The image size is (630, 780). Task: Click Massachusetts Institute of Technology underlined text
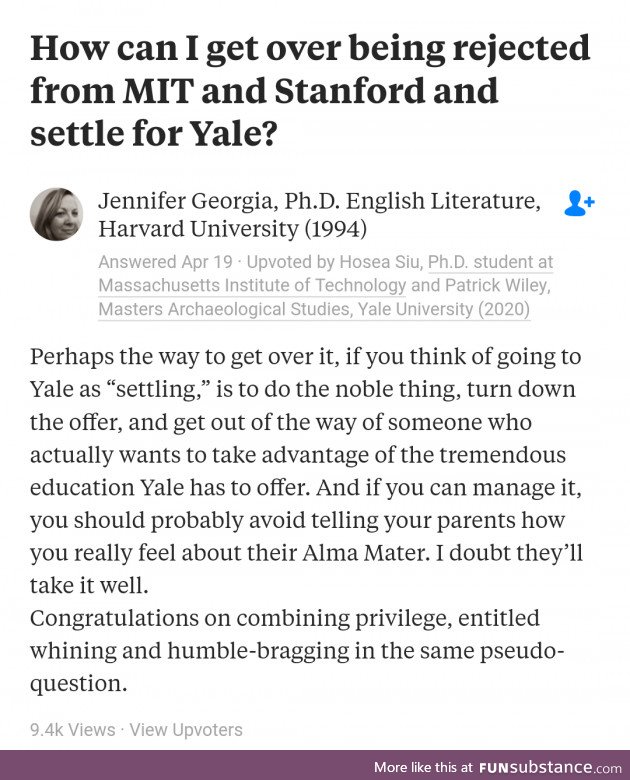click(252, 286)
